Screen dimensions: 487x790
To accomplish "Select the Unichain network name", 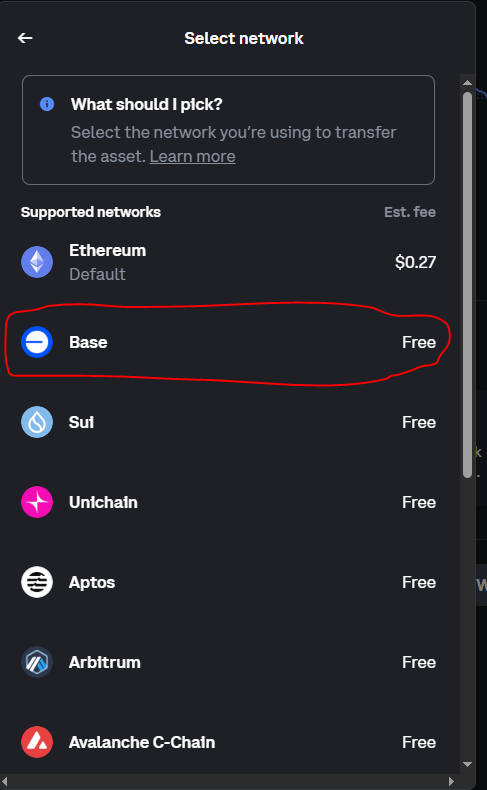I will [x=103, y=502].
